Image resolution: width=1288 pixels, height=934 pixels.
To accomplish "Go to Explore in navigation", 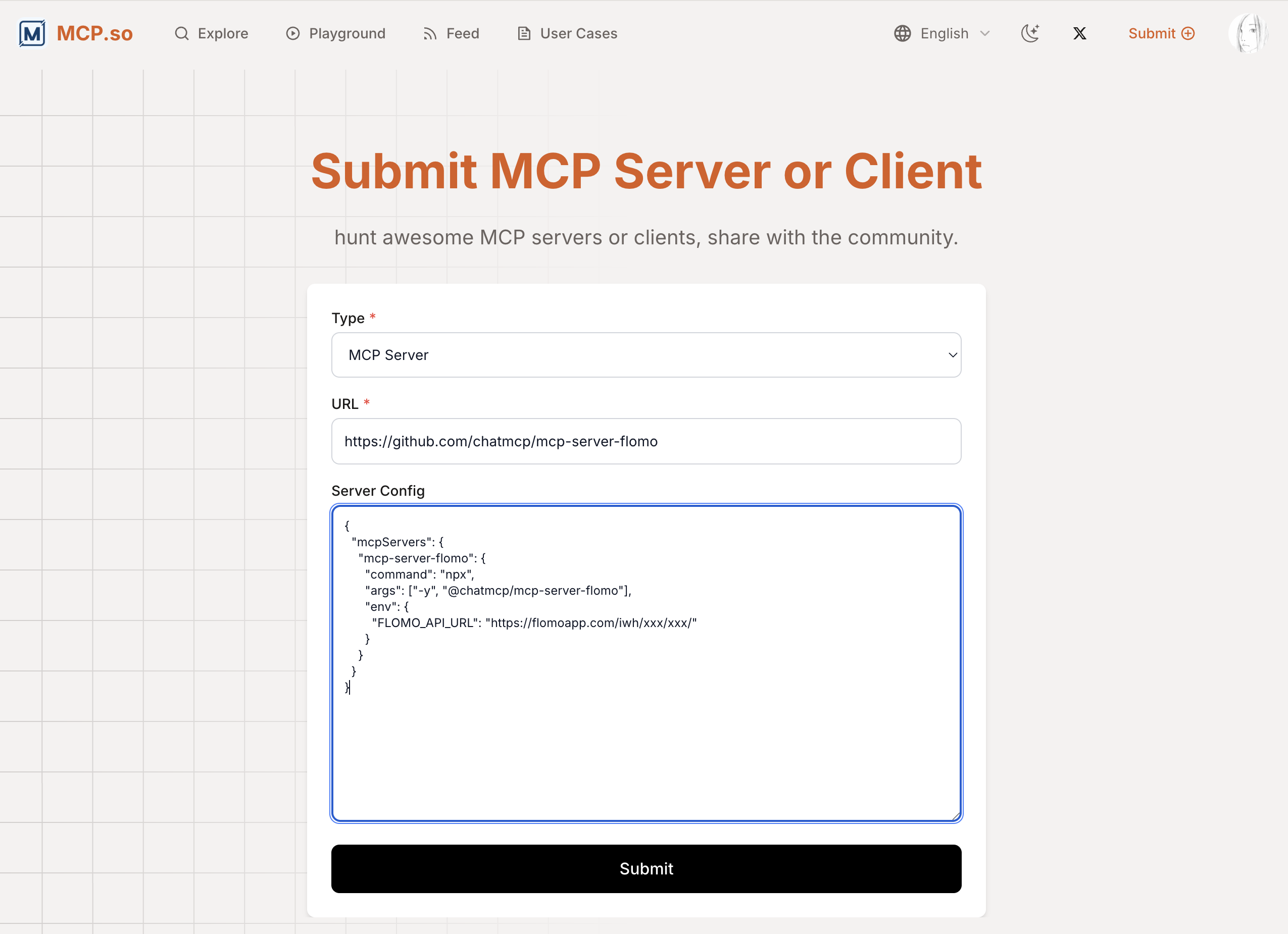I will point(223,33).
